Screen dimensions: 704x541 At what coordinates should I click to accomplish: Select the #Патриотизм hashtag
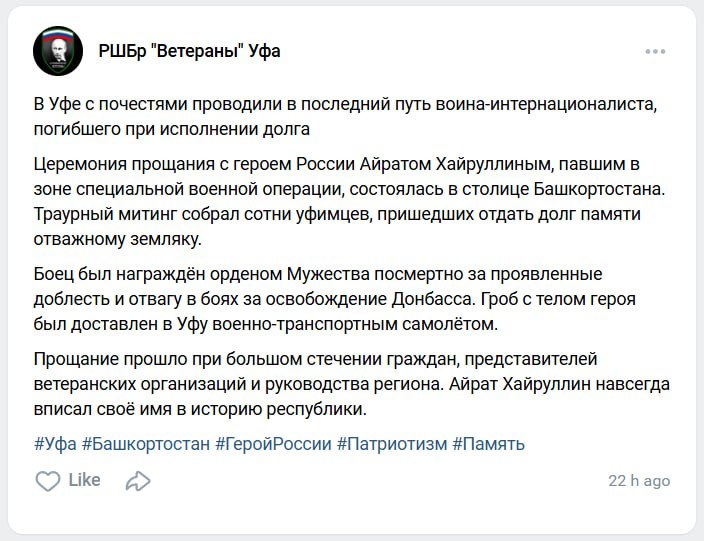[x=391, y=443]
